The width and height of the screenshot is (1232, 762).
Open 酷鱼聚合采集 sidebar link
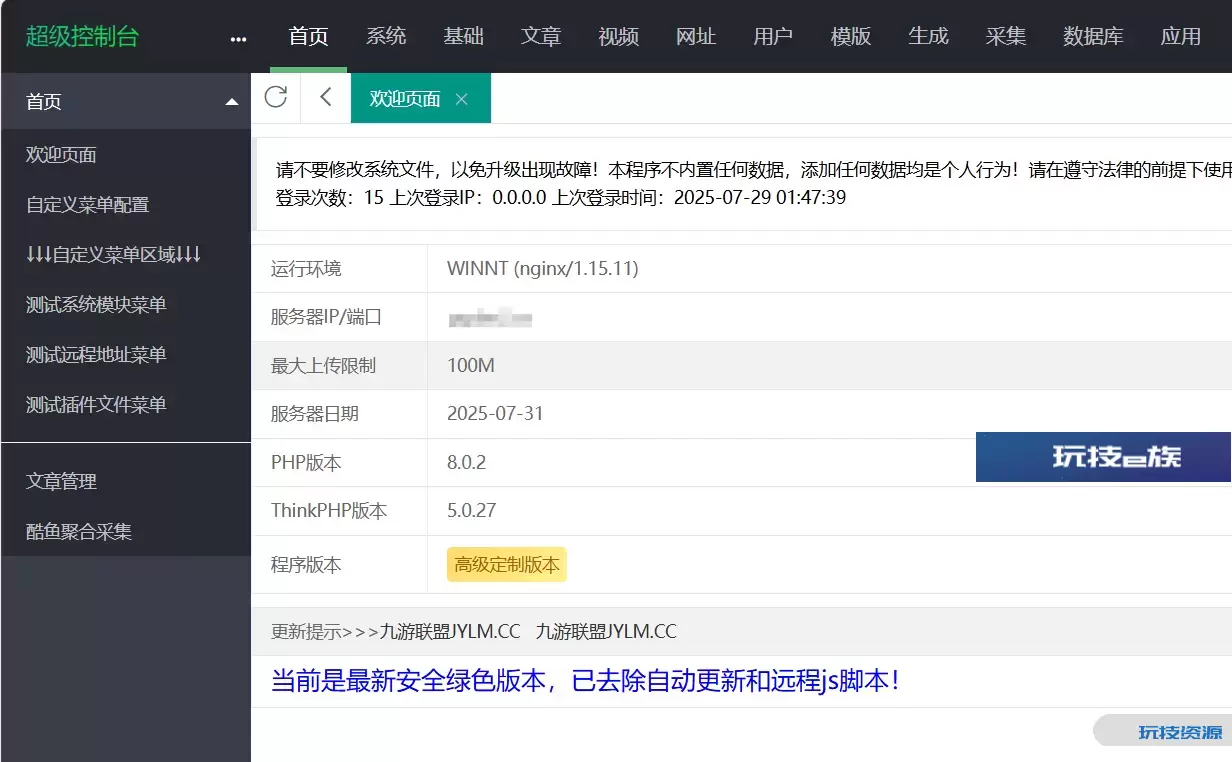pos(79,532)
